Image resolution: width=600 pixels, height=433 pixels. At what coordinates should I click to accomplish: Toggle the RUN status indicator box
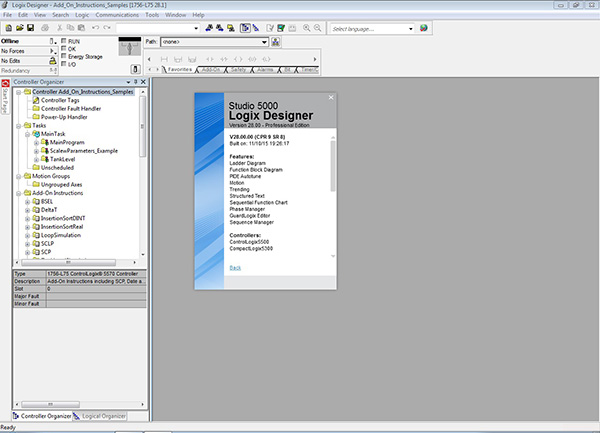tap(64, 41)
